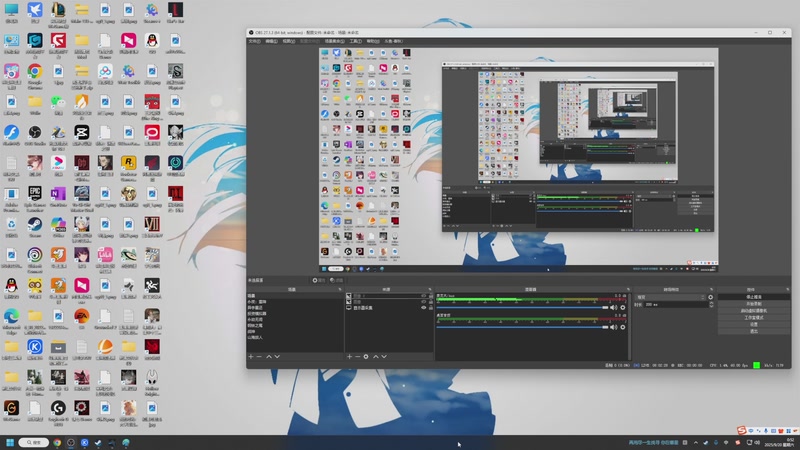Open the 工具 menu in OBS
800x450 pixels.
356,41
